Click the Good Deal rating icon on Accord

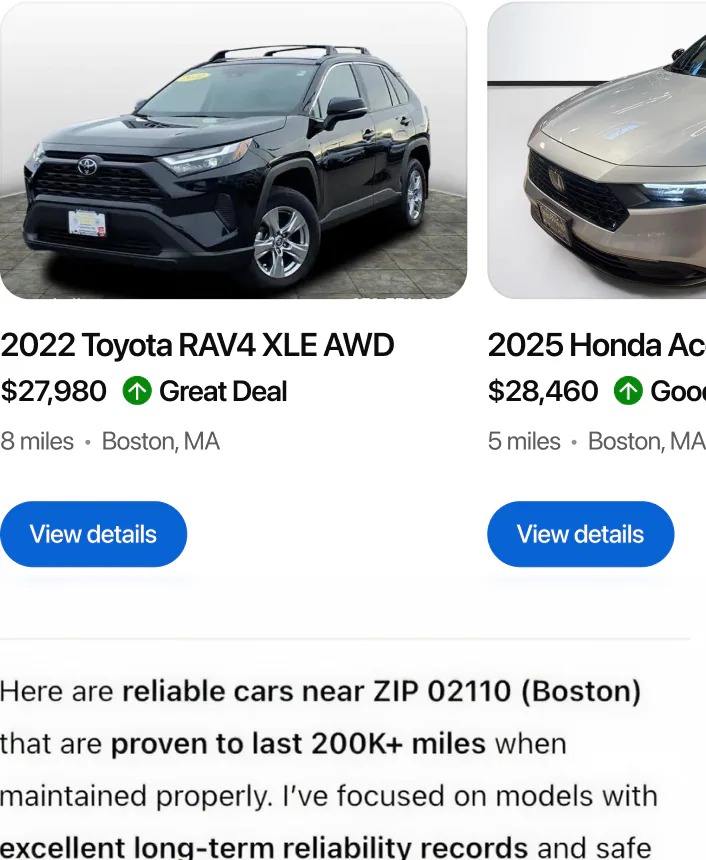(628, 391)
